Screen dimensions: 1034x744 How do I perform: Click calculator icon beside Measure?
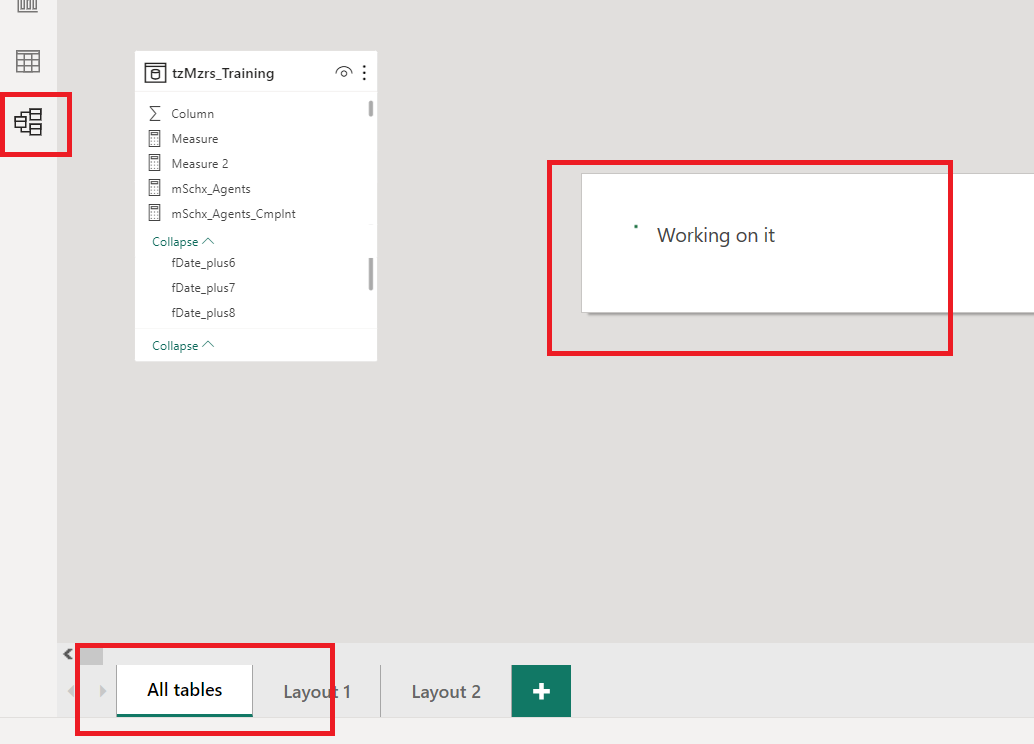click(x=154, y=139)
